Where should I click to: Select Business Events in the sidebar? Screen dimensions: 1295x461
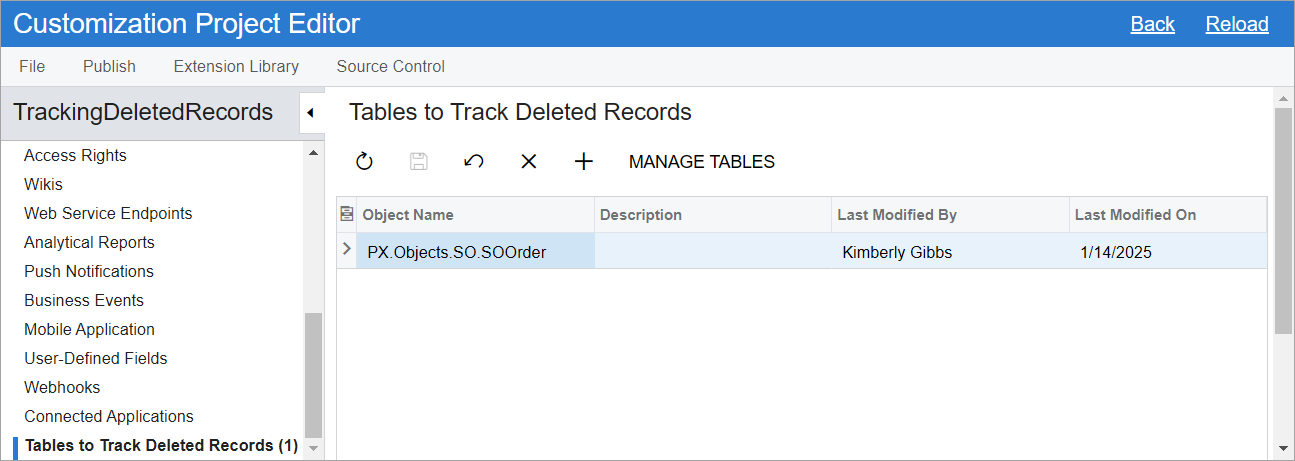tap(84, 300)
